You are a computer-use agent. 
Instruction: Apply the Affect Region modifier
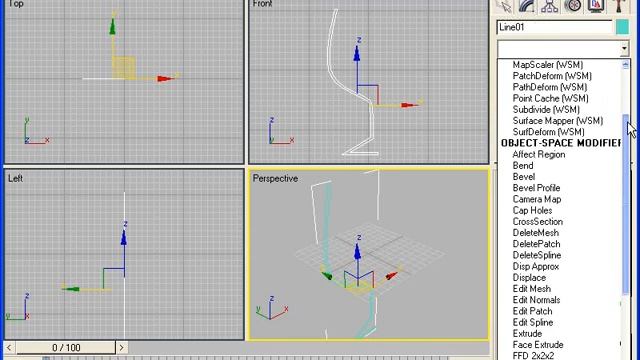point(539,154)
